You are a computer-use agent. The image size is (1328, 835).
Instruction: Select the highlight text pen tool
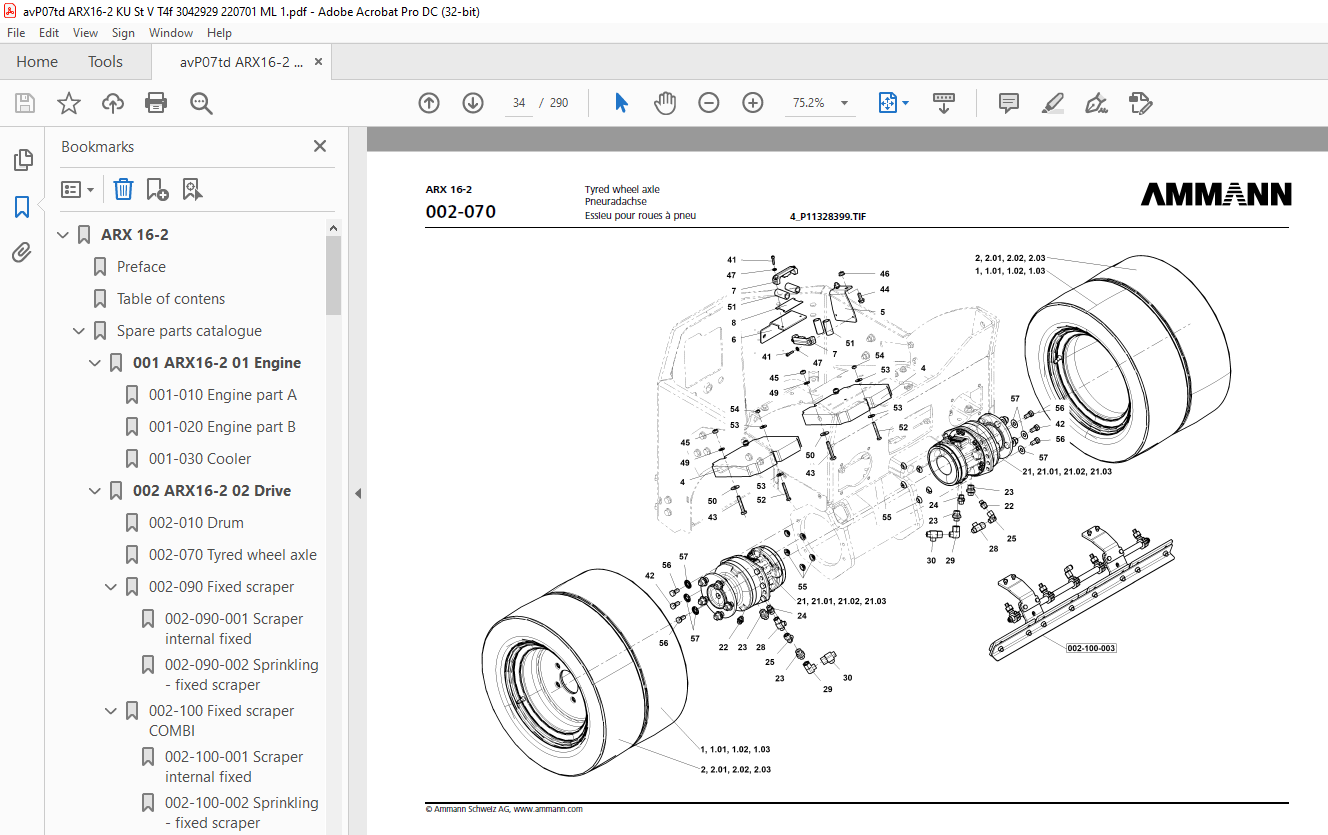click(1052, 103)
